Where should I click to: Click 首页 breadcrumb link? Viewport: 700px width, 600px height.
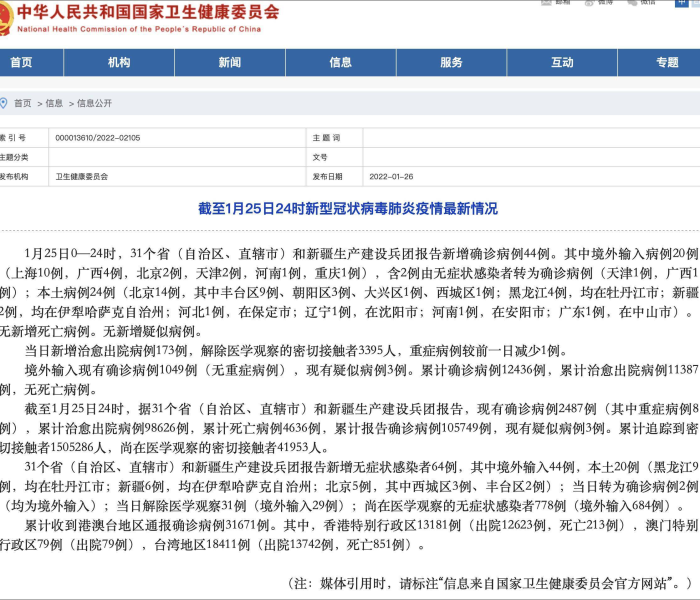coord(22,103)
